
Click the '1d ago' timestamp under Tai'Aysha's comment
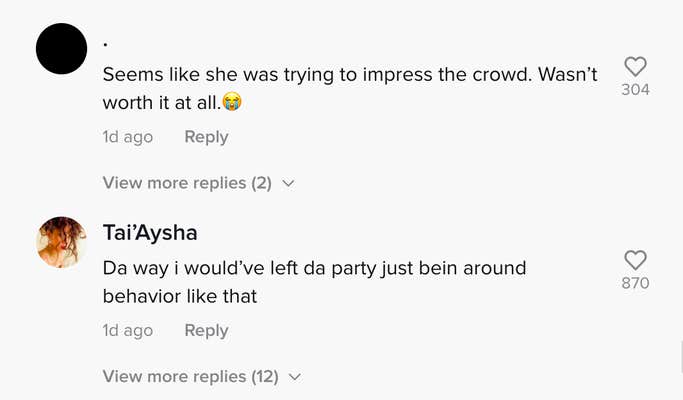point(128,330)
